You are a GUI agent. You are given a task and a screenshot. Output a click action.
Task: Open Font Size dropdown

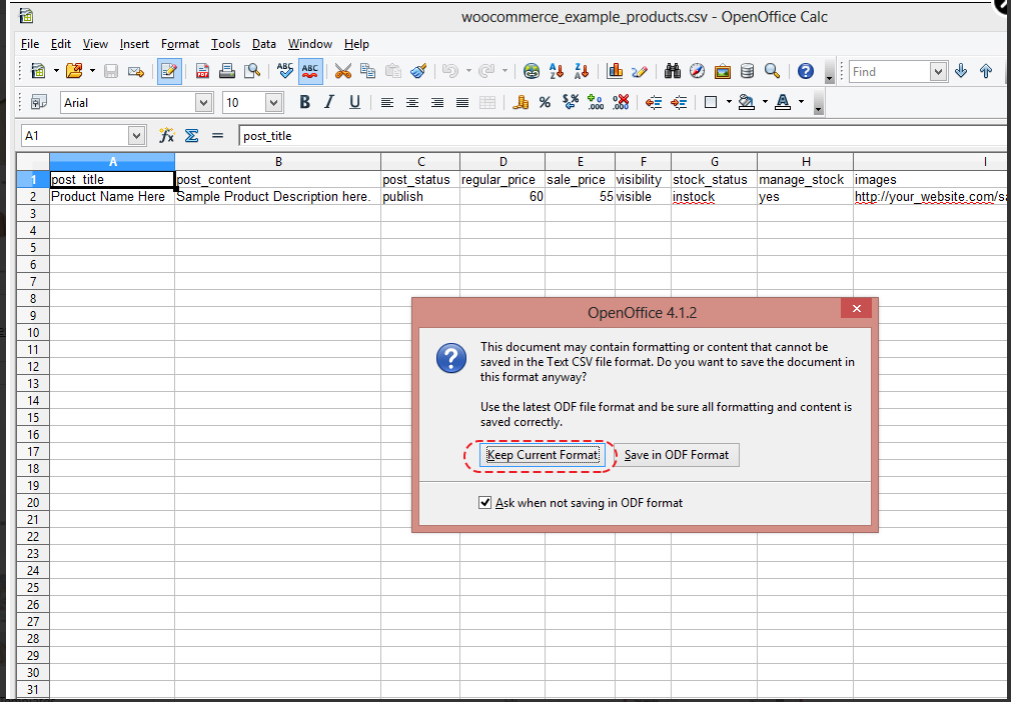click(x=274, y=102)
